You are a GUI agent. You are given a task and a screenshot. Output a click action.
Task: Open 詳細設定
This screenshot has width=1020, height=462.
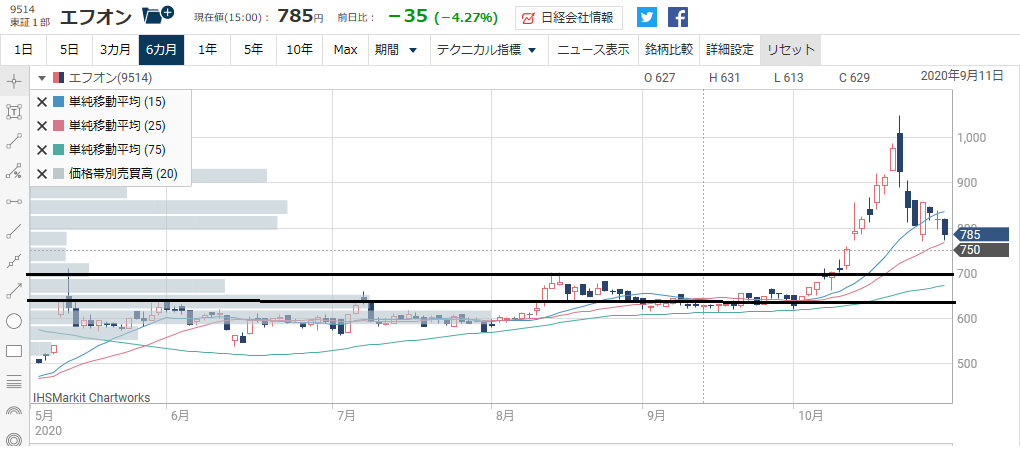pos(730,50)
